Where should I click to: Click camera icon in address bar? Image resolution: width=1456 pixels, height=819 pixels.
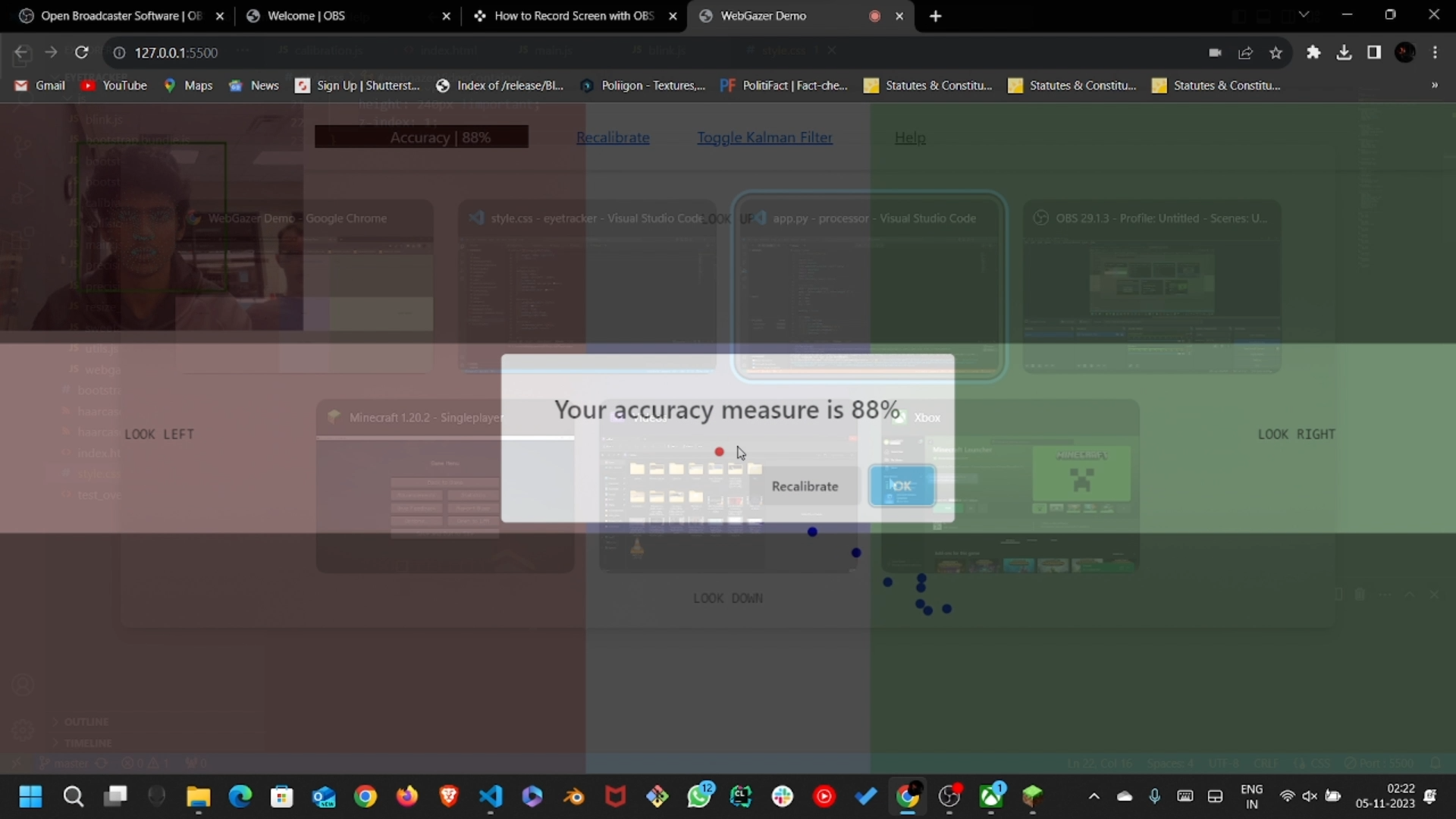[1215, 52]
